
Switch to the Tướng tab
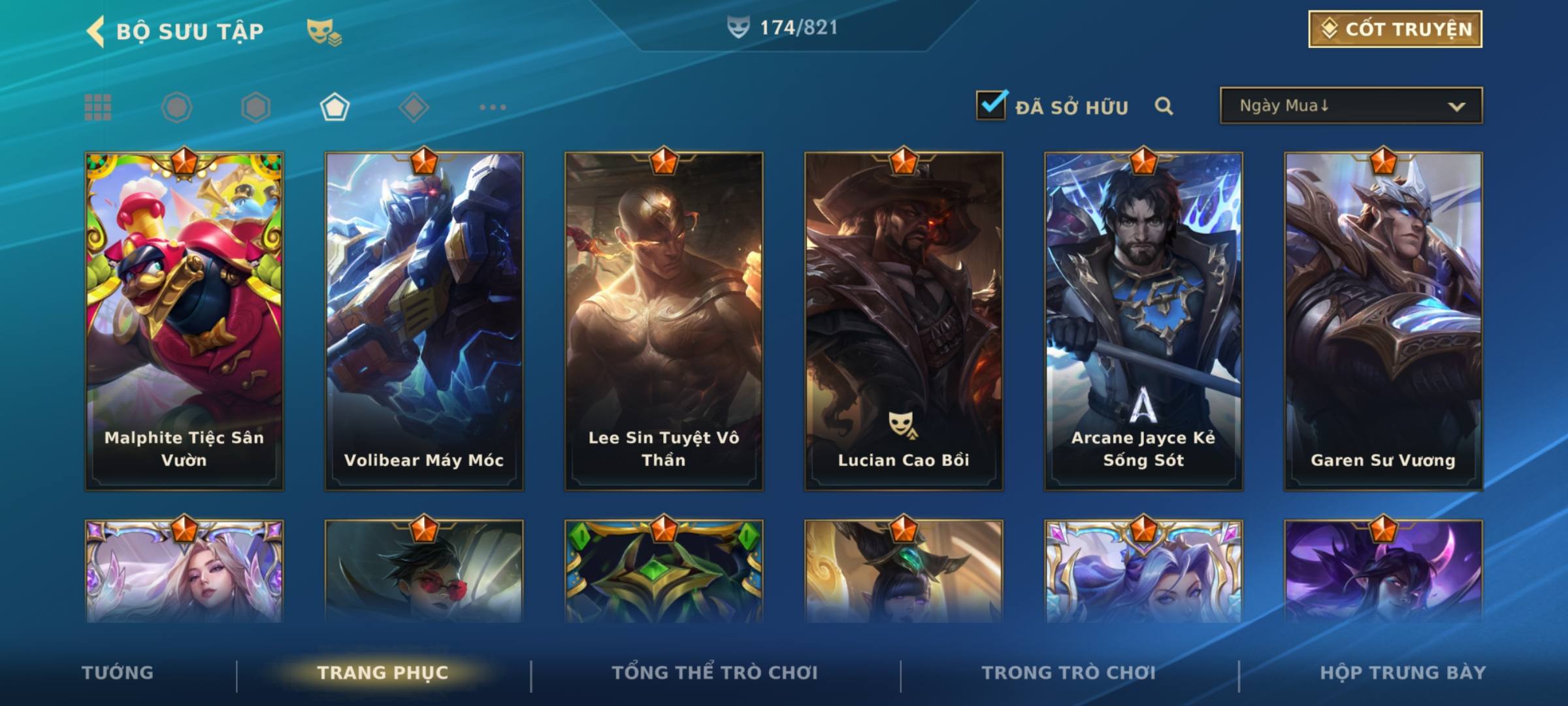pos(118,673)
